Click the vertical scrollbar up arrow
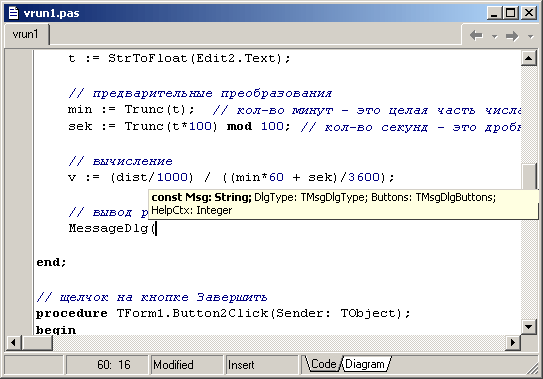543x379 pixels. pos(529,58)
